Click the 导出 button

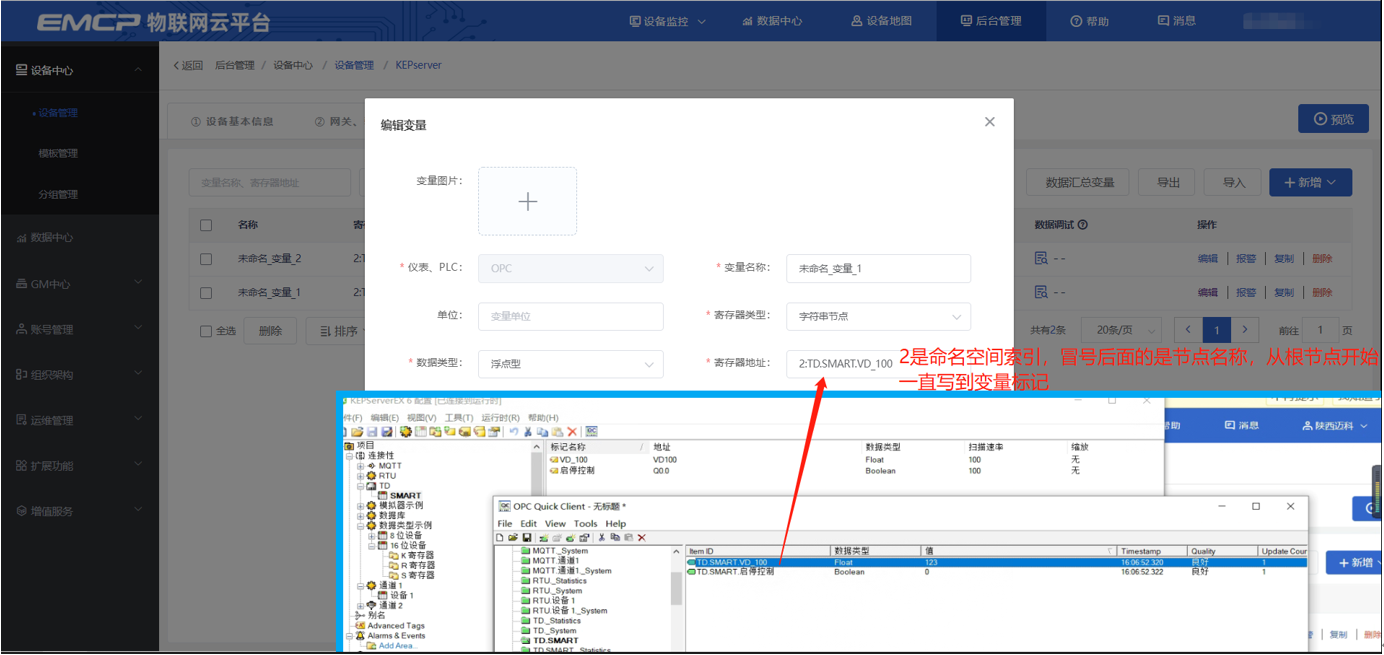tap(1168, 182)
